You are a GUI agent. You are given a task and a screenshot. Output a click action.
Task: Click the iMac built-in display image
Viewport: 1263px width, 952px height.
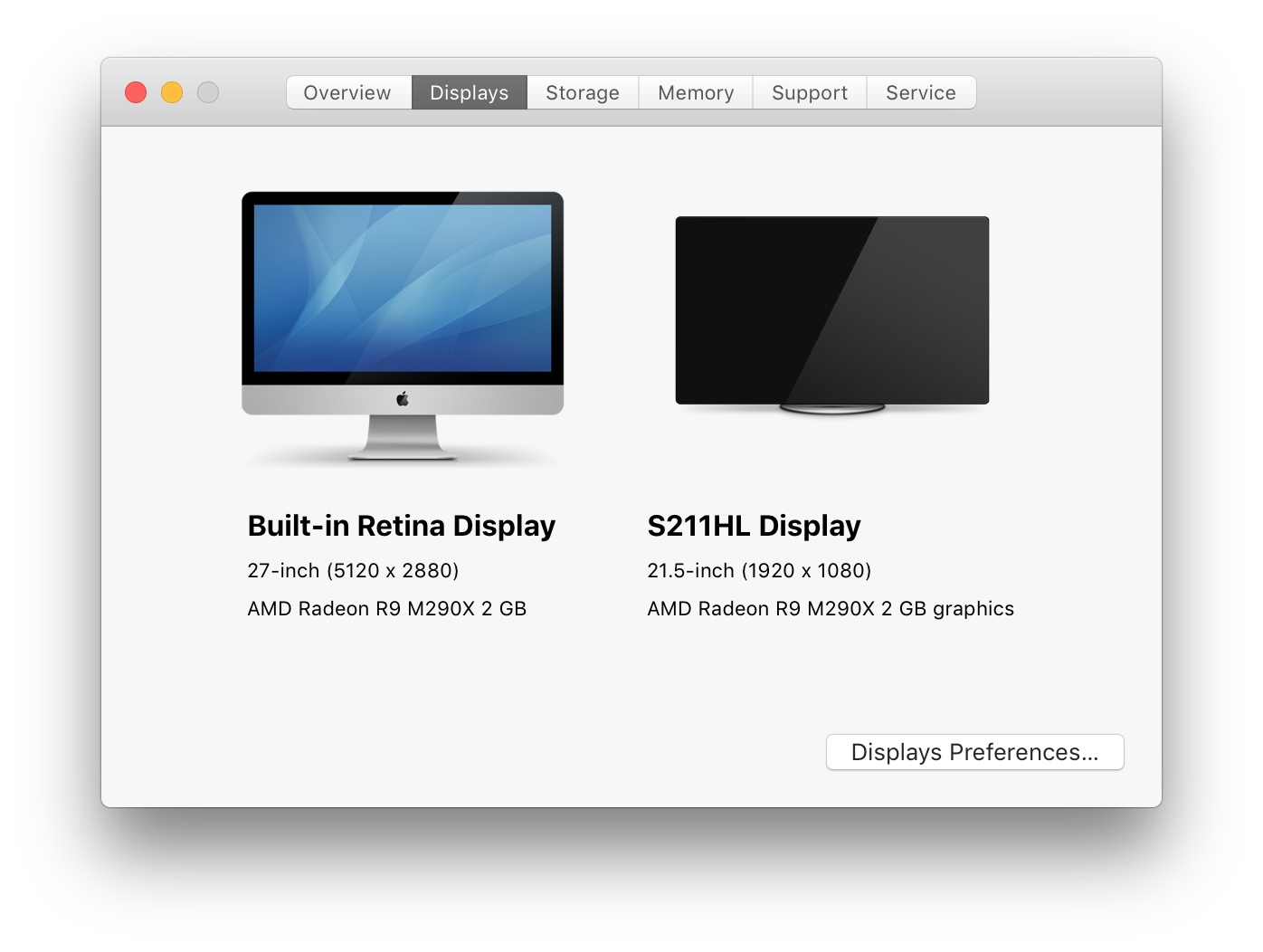point(403,326)
